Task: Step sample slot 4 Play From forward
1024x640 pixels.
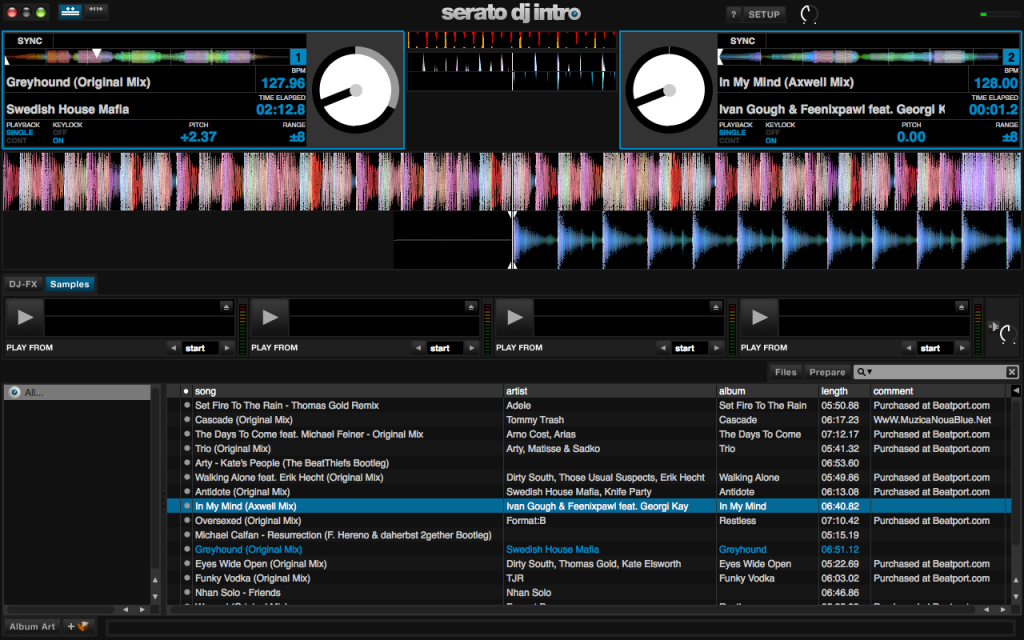Action: click(x=961, y=348)
